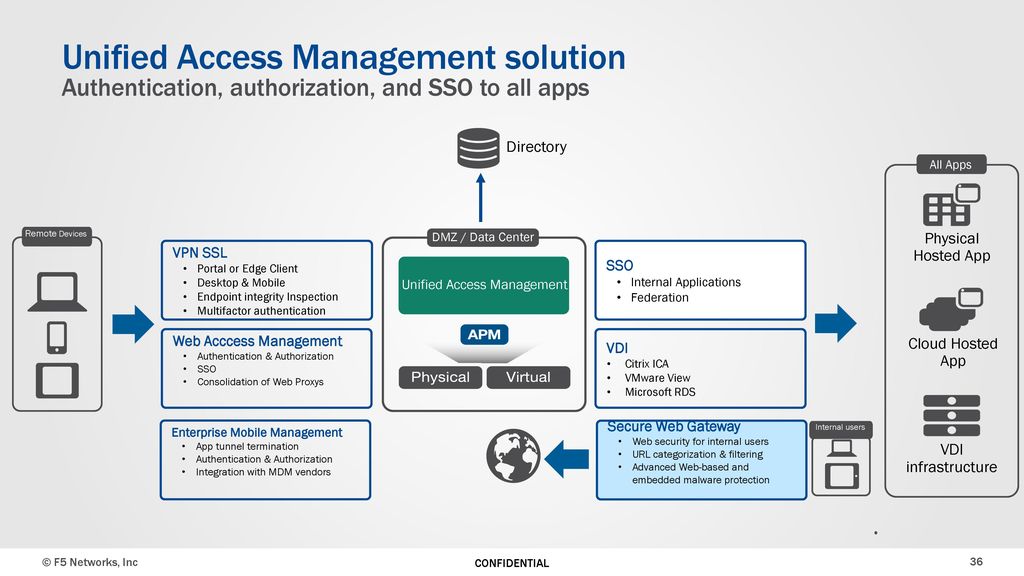Click the Virtual button in DMZ box
This screenshot has height=576, width=1024.
coord(528,377)
